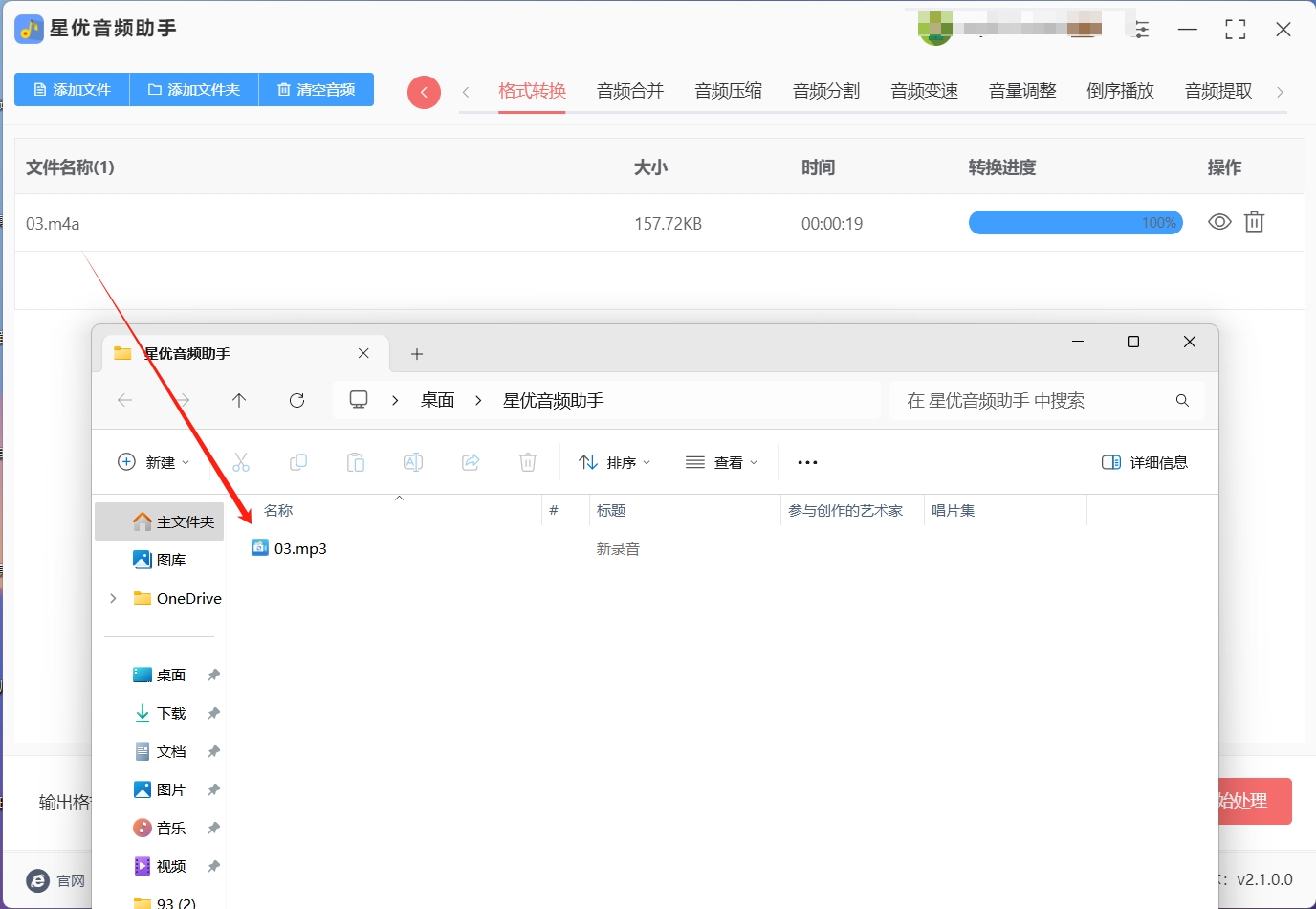Click the 清空音频 button
Screen dimensions: 1316x909
[317, 89]
